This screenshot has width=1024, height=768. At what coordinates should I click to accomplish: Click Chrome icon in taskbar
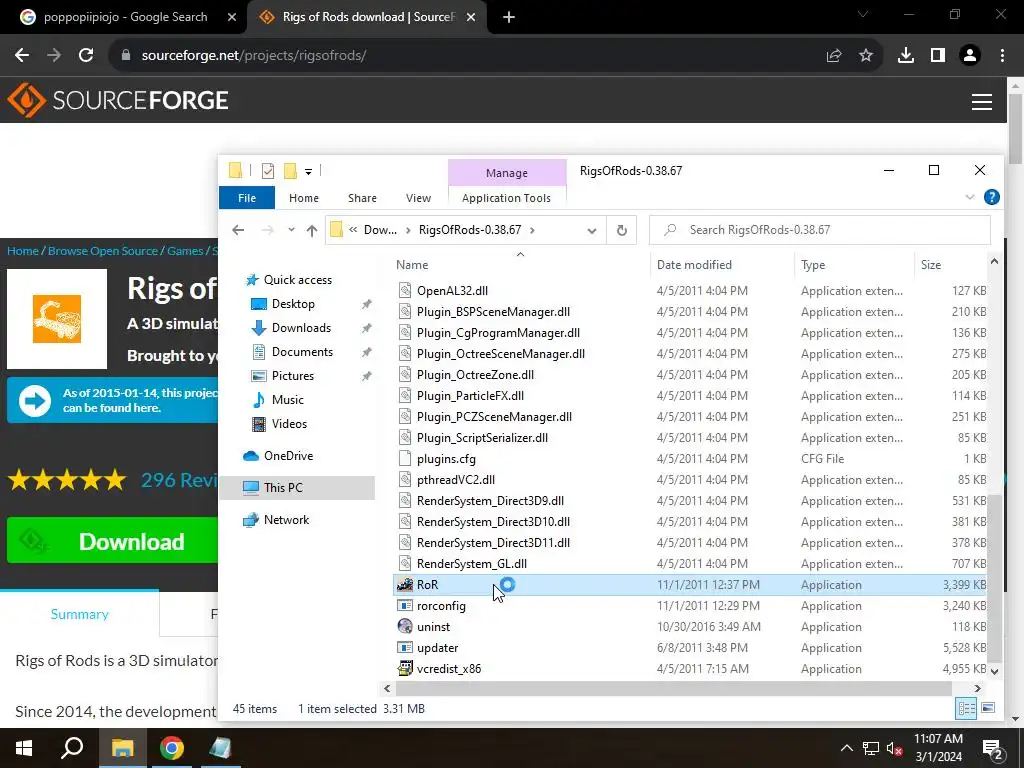172,748
